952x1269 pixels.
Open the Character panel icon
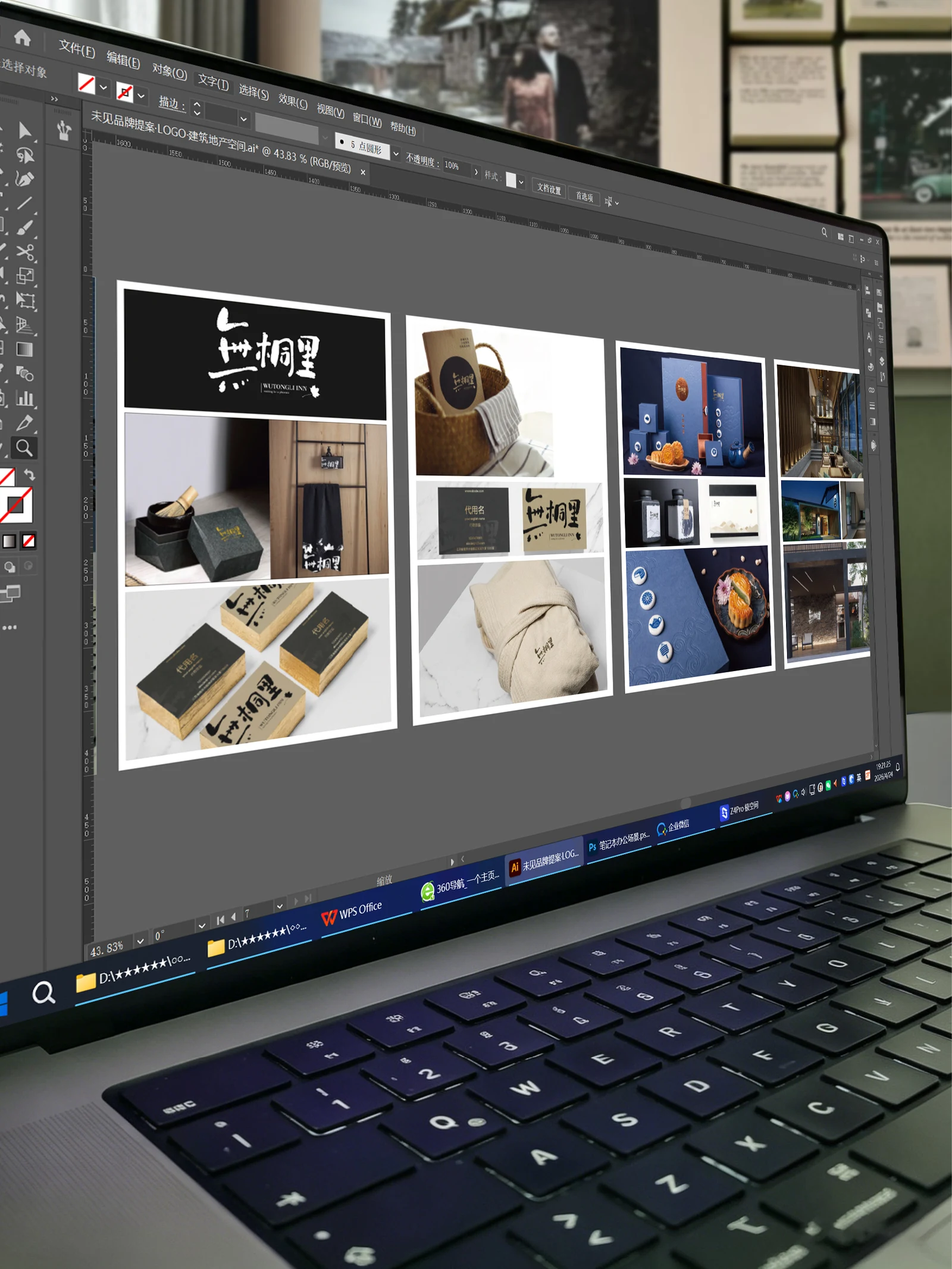(869, 336)
